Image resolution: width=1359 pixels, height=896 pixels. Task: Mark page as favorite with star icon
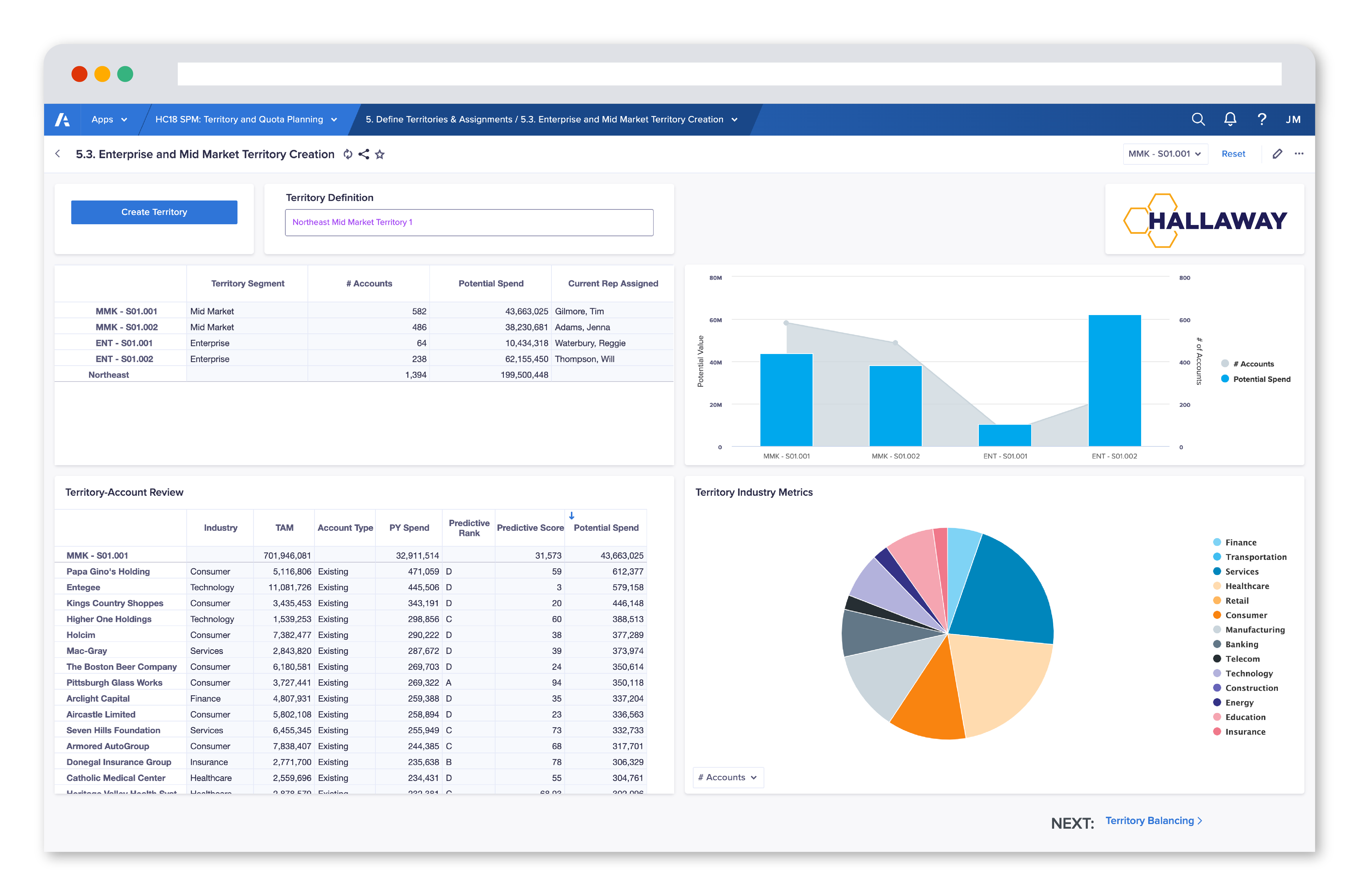click(379, 154)
